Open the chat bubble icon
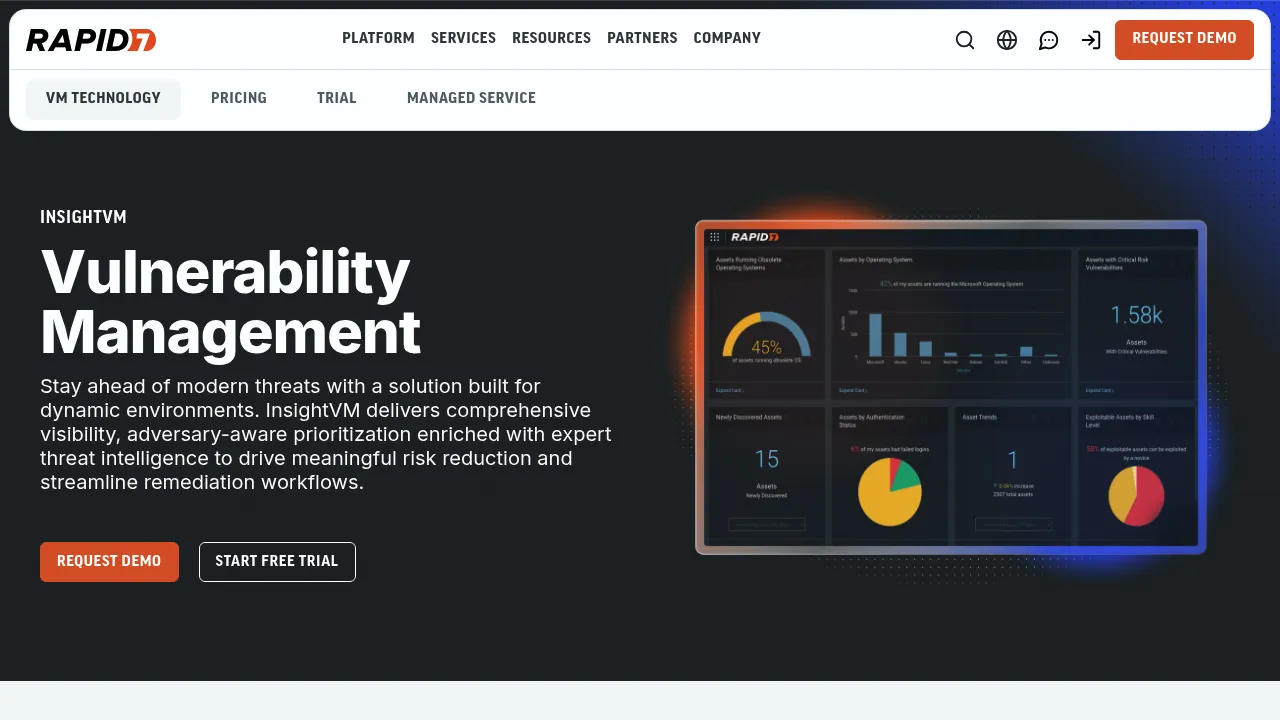Screen dimensions: 1280x720 tap(1049, 40)
